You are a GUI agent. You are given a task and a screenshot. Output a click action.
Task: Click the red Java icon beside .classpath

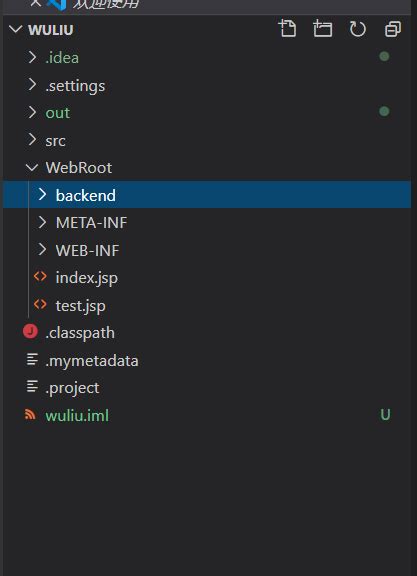(x=30, y=331)
